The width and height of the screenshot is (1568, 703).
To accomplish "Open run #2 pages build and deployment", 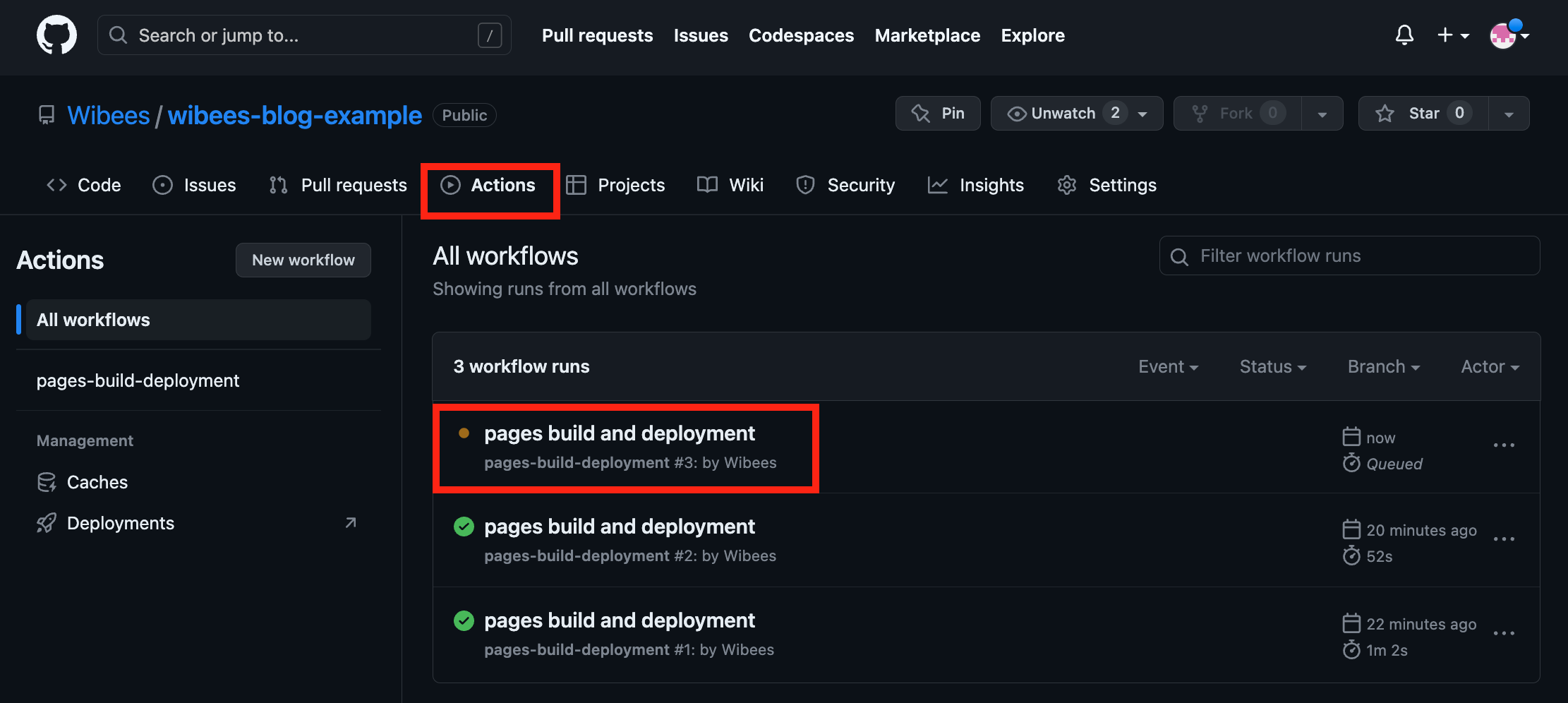I will [620, 527].
